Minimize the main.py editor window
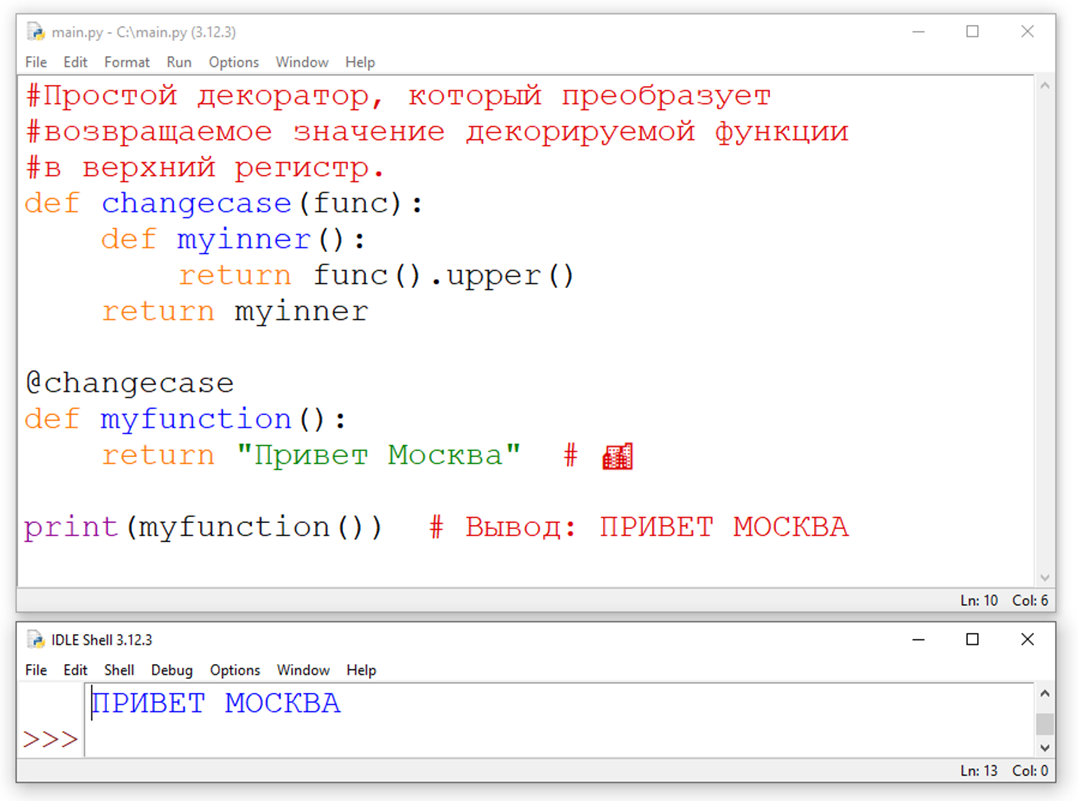 (x=918, y=32)
